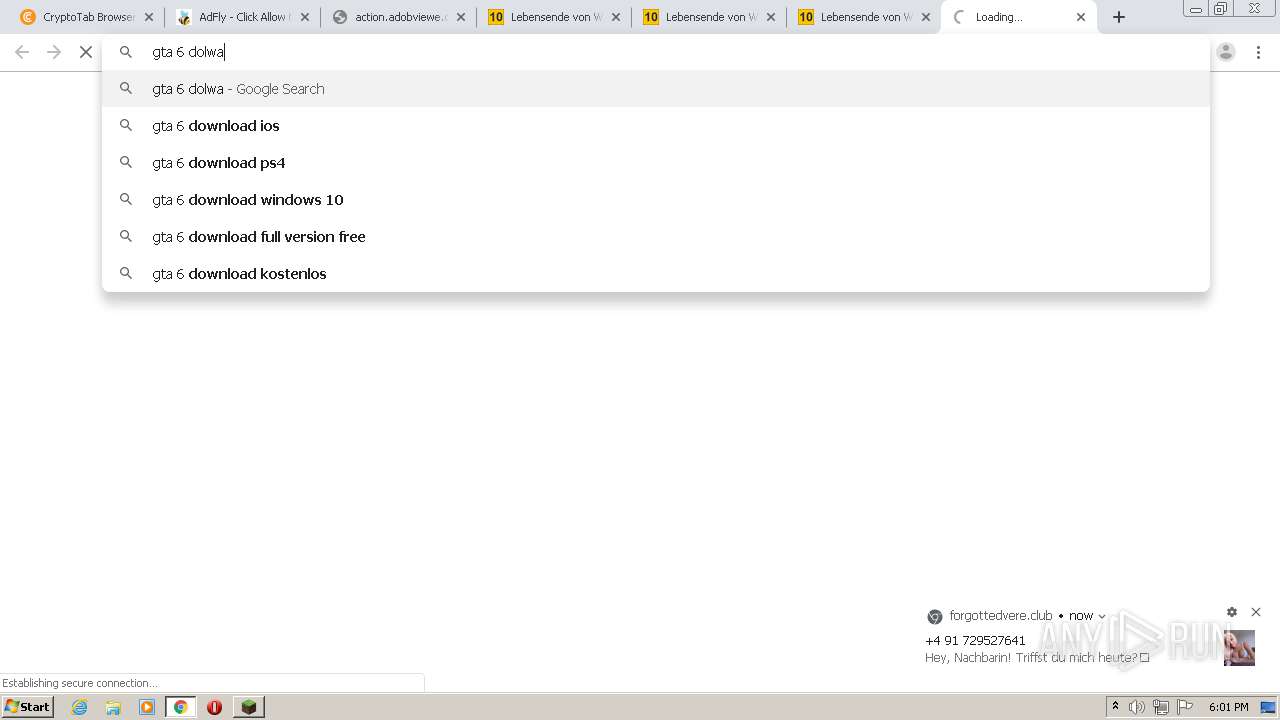1280x720 pixels.
Task: Open Action Center flag icon
Action: (1185, 707)
